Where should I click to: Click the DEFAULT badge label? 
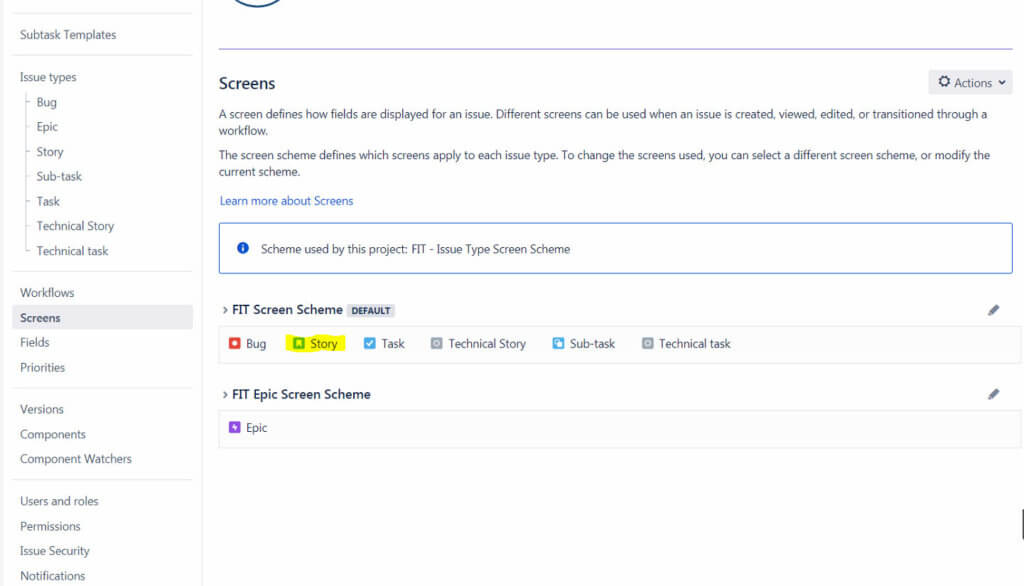pos(371,311)
